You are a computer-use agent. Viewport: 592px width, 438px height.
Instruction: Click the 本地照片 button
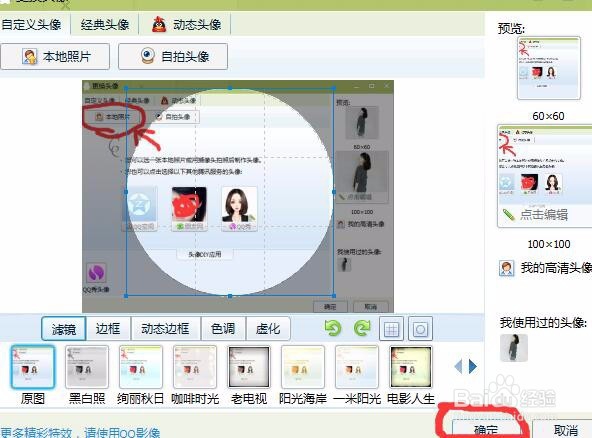tap(55, 57)
